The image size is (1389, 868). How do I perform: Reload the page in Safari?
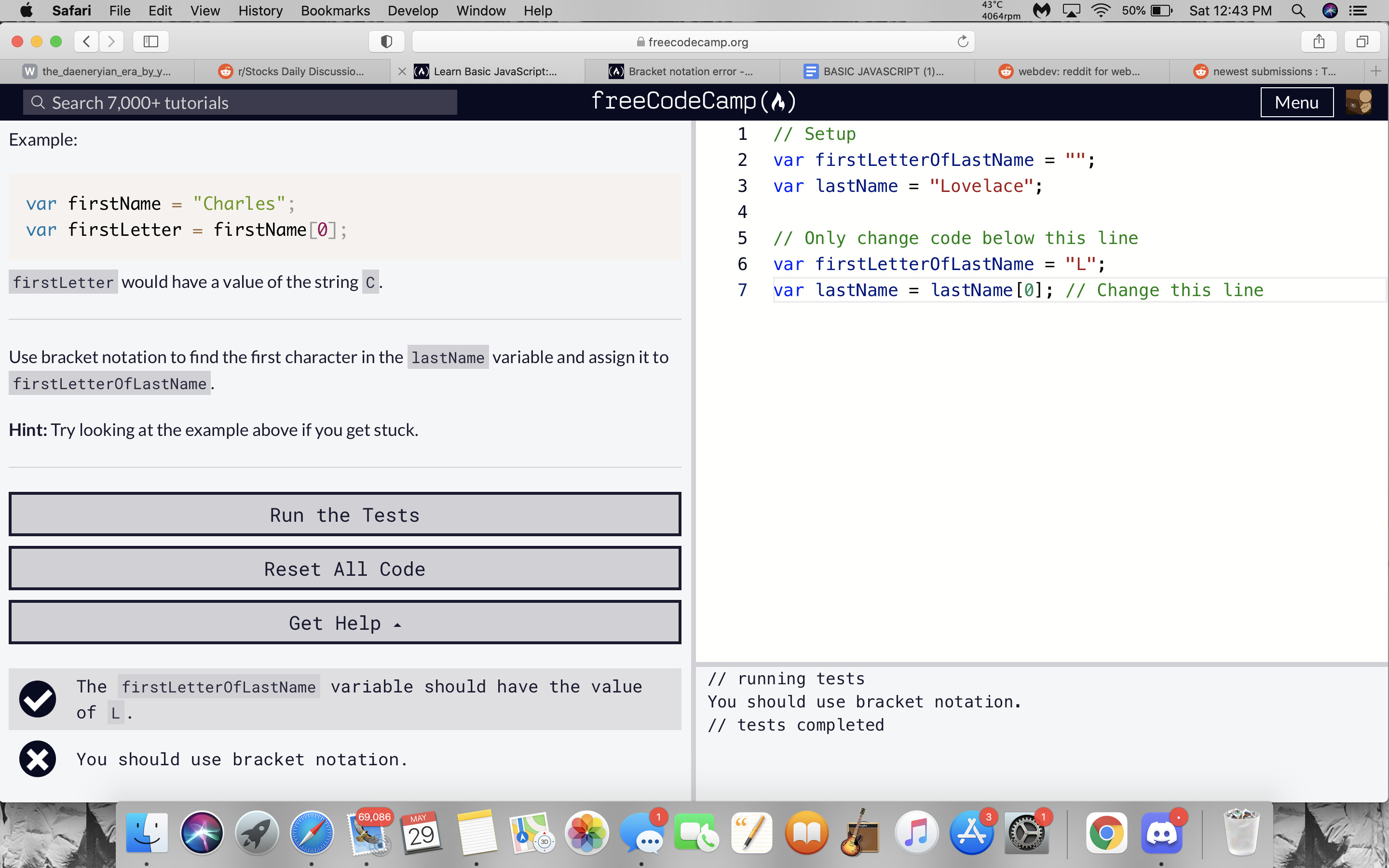(962, 41)
